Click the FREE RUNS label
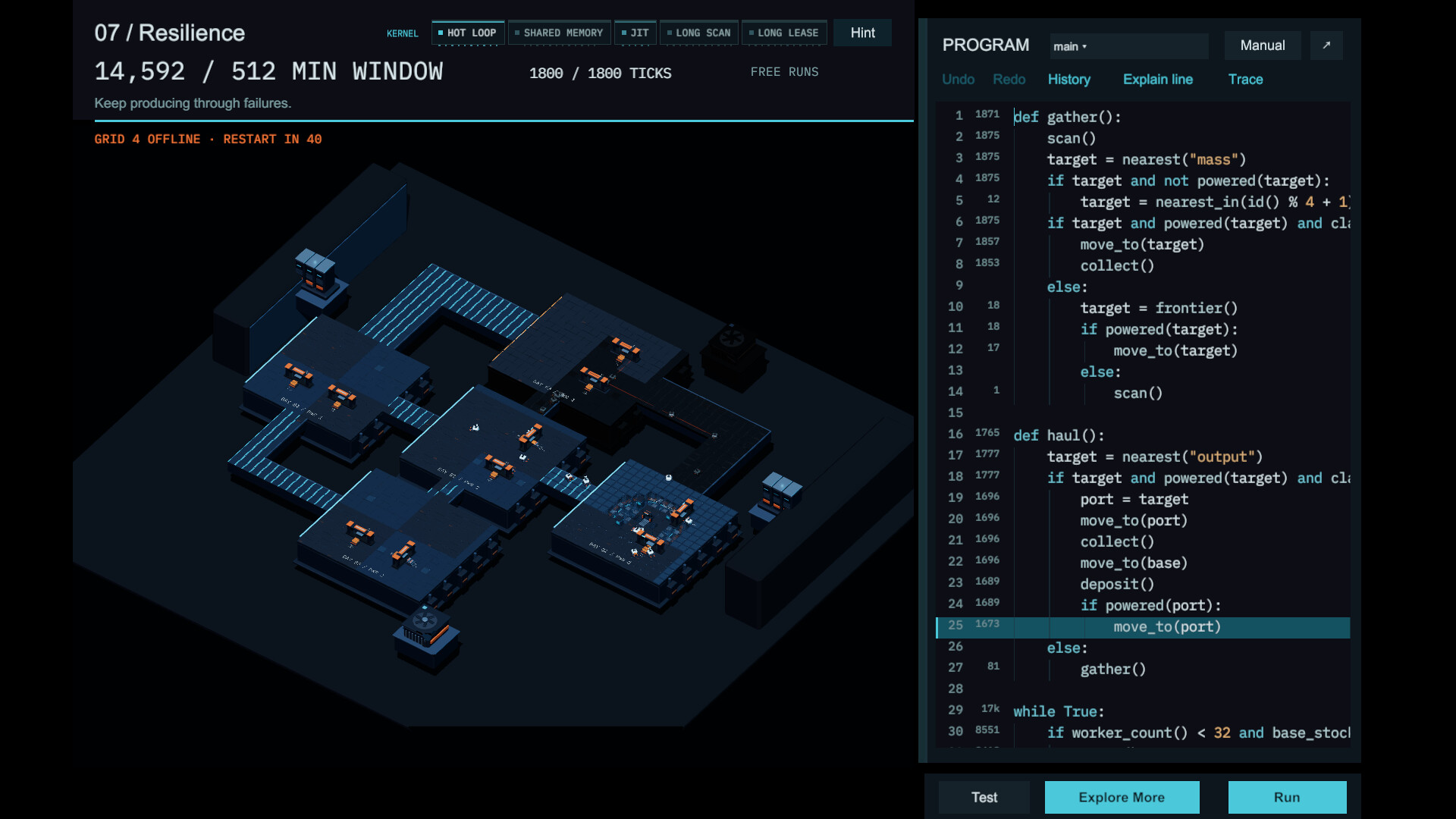This screenshot has width=1456, height=819. 784,72
